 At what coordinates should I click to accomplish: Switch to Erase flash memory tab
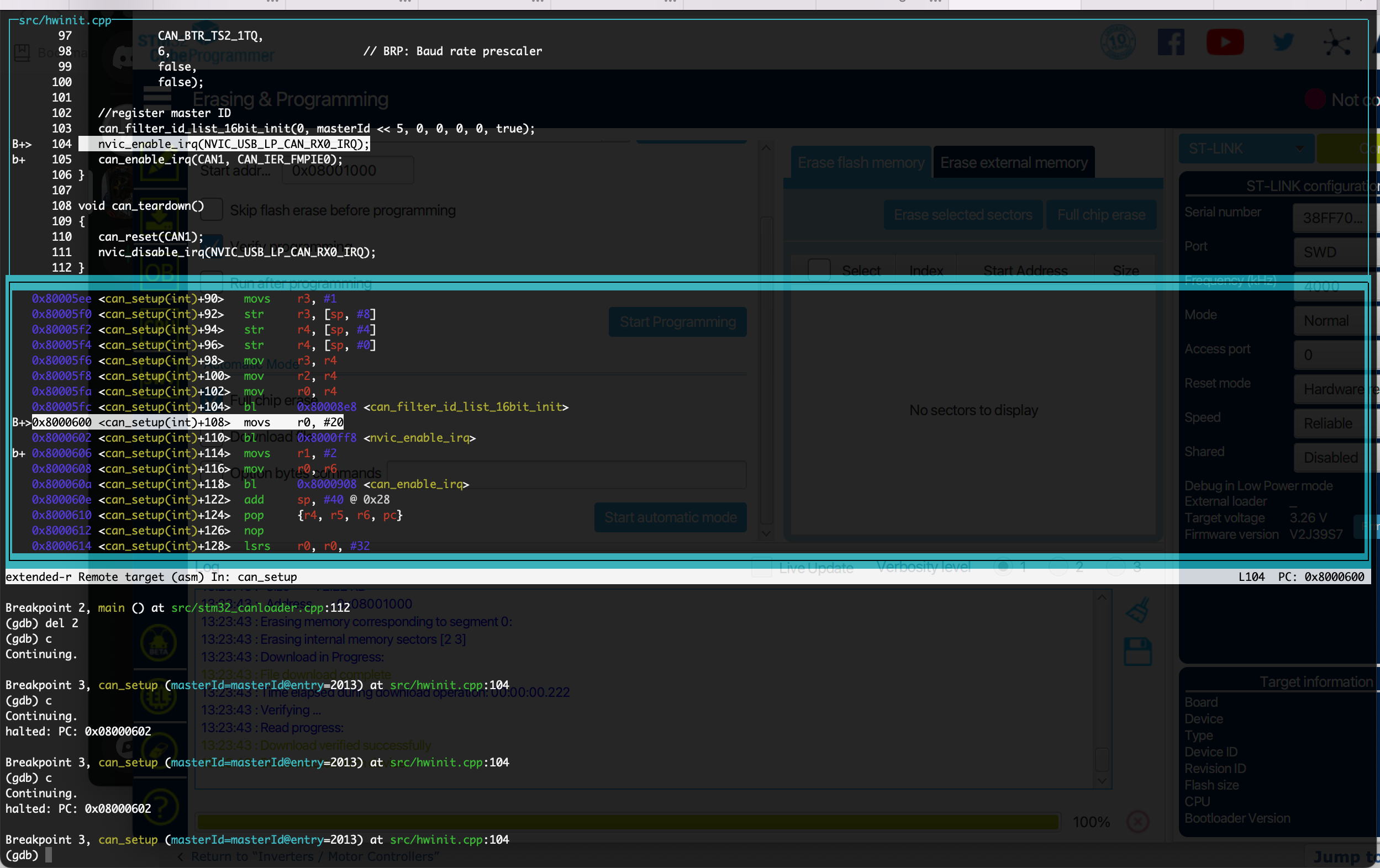[861, 163]
